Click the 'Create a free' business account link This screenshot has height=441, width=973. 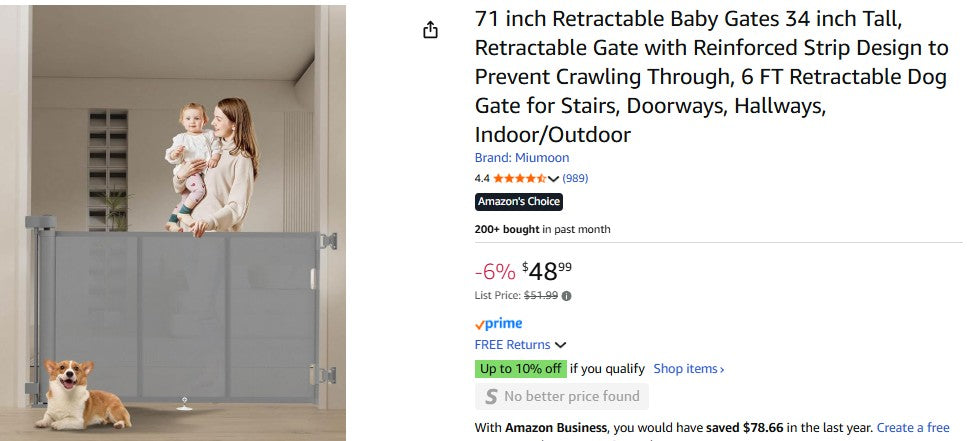point(913,428)
